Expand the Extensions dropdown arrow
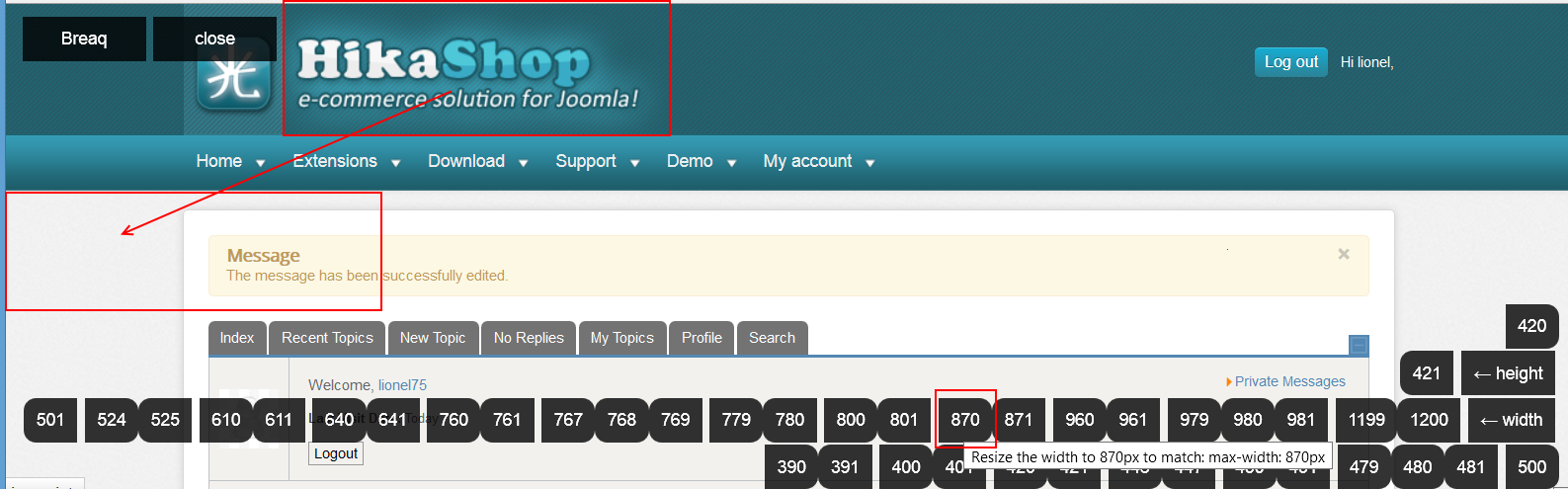Viewport: 1568px width, 489px height. pos(396,163)
